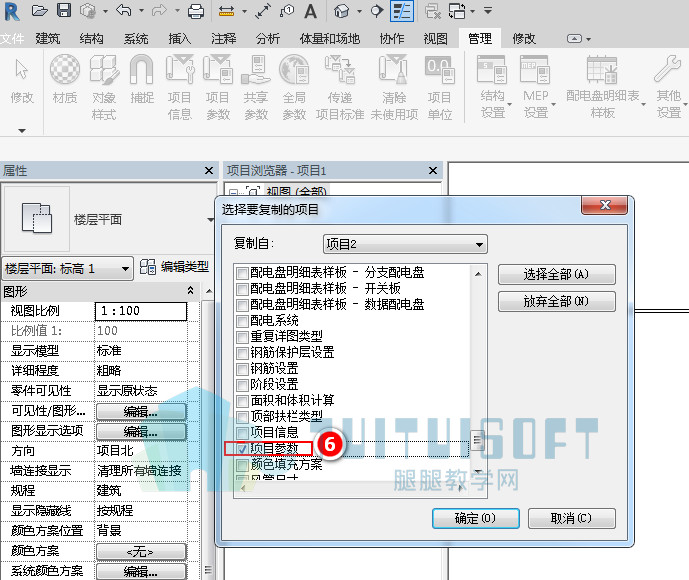Image resolution: width=689 pixels, height=580 pixels.
Task: Open the 楼层平面: 标高 1 instance dropdown
Action: (x=68, y=268)
